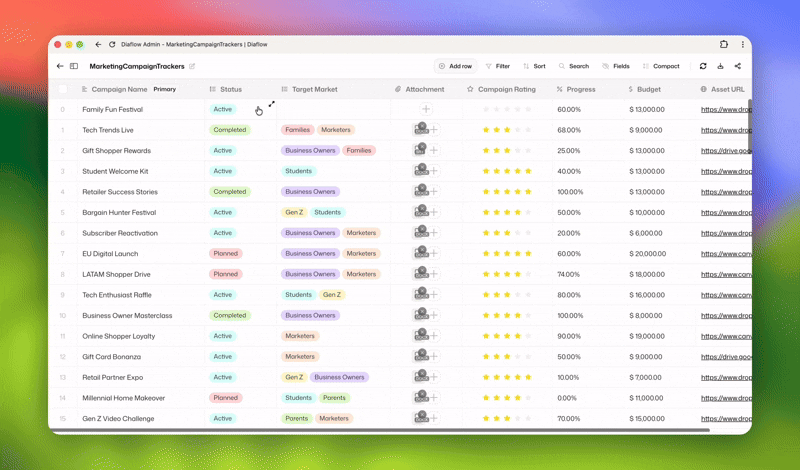The image size is (800, 470).
Task: Click the Add row button
Action: [455, 66]
